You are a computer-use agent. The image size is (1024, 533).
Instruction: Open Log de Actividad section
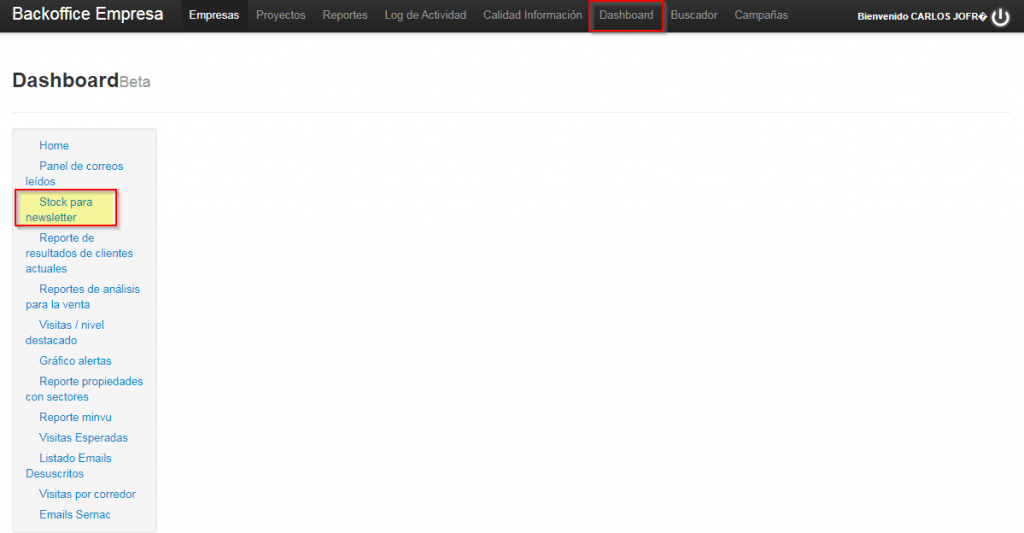pos(425,15)
